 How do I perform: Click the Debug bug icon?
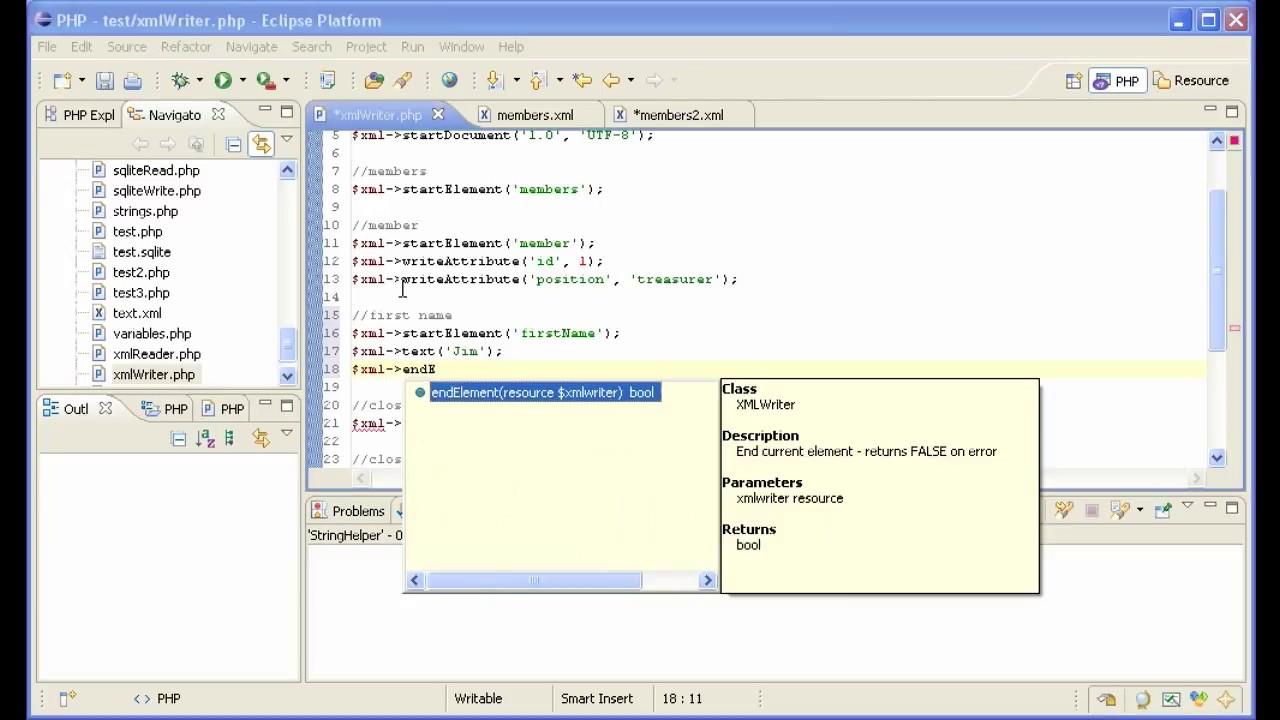click(180, 81)
